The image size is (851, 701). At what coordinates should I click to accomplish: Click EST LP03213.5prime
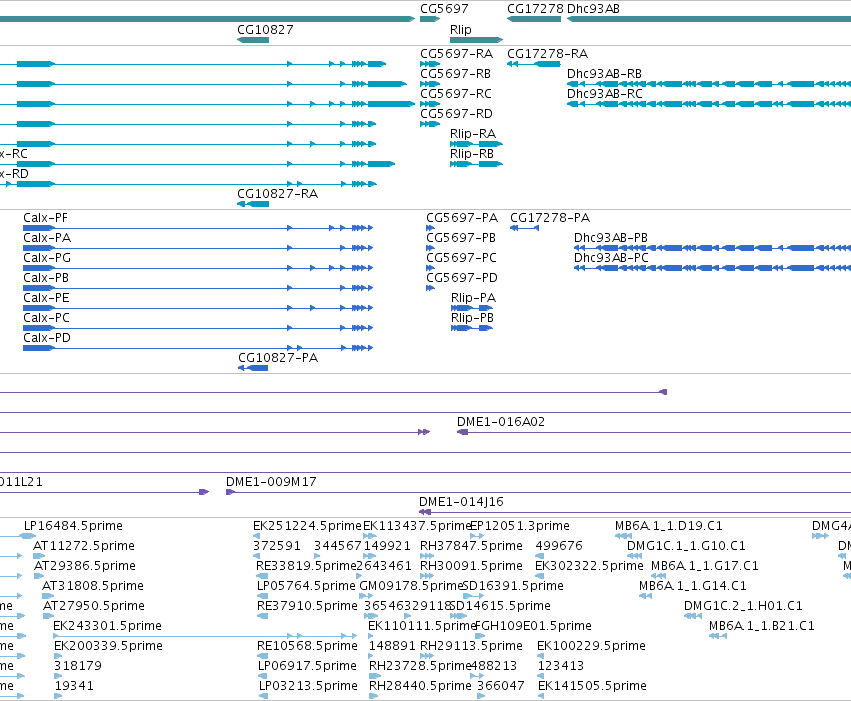point(308,686)
